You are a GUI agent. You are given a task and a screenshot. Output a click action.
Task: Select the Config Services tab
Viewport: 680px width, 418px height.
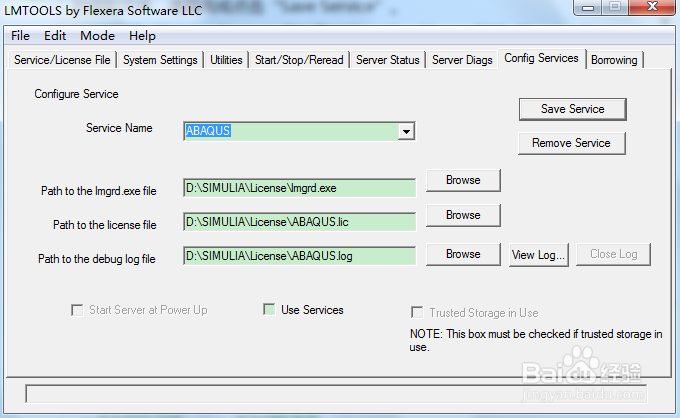(541, 58)
